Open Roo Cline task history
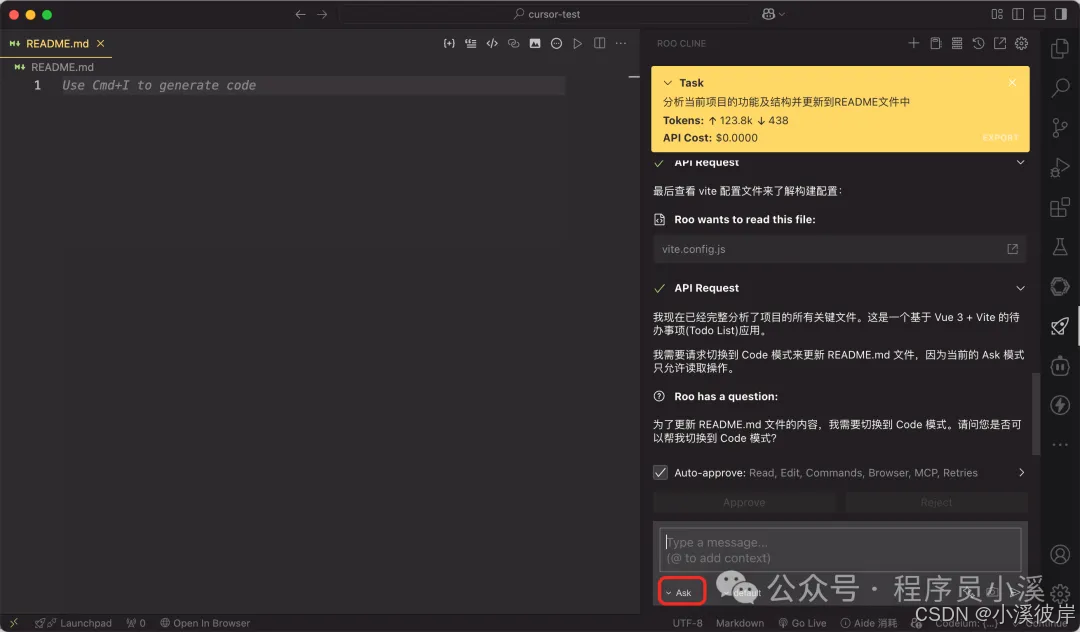The image size is (1080, 632). (x=978, y=43)
